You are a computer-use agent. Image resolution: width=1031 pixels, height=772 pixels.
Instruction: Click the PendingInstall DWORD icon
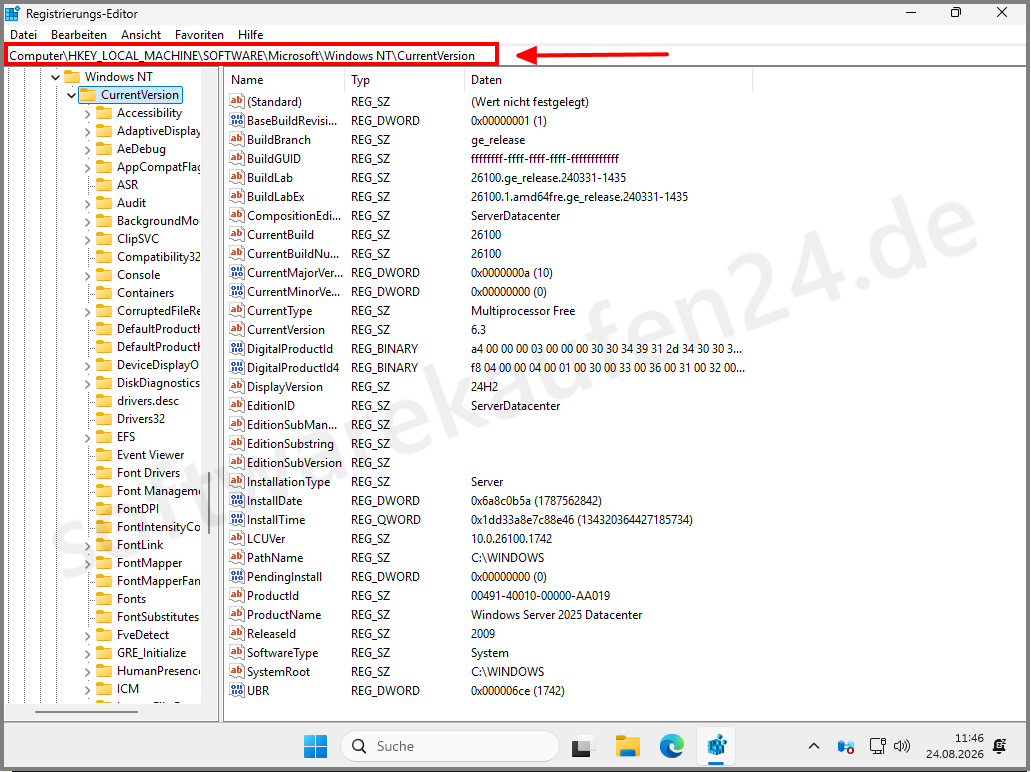tap(237, 577)
